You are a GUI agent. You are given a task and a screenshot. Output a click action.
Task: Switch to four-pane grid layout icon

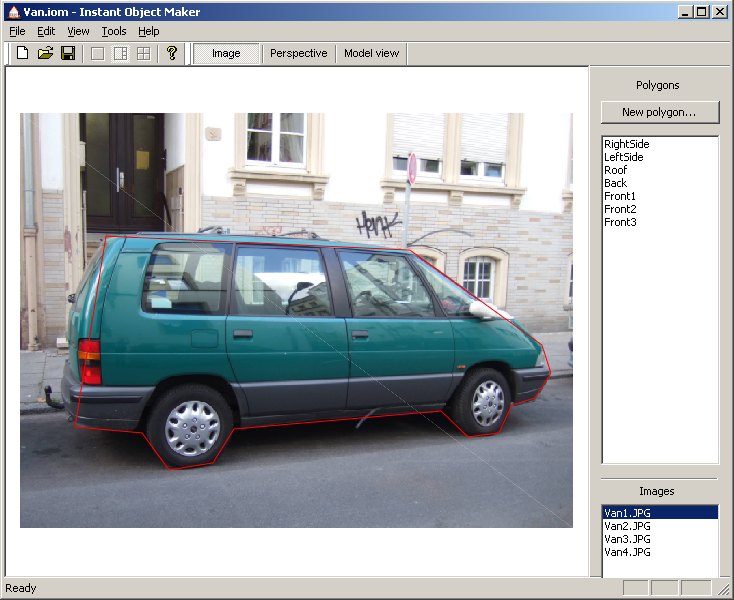point(143,53)
